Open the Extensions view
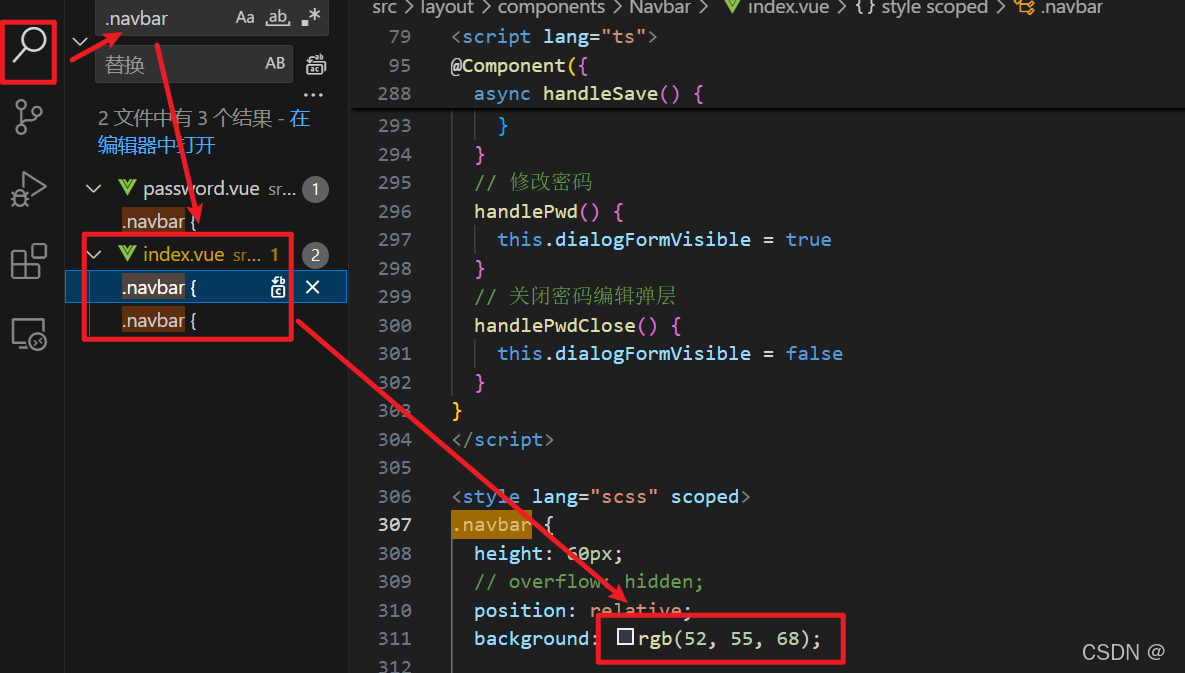The width and height of the screenshot is (1185, 673). (x=29, y=261)
